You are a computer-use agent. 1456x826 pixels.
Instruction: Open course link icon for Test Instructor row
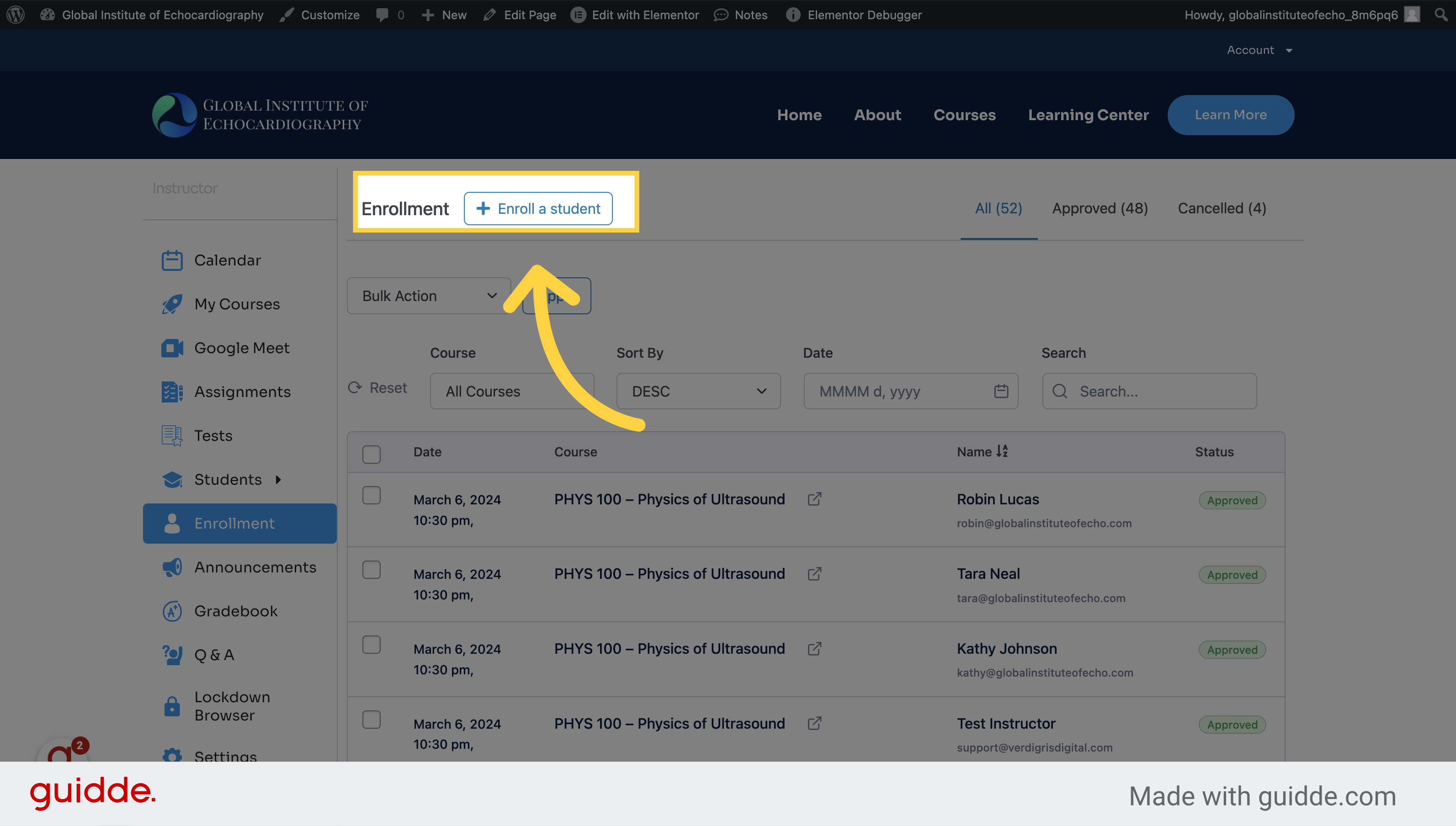(814, 723)
